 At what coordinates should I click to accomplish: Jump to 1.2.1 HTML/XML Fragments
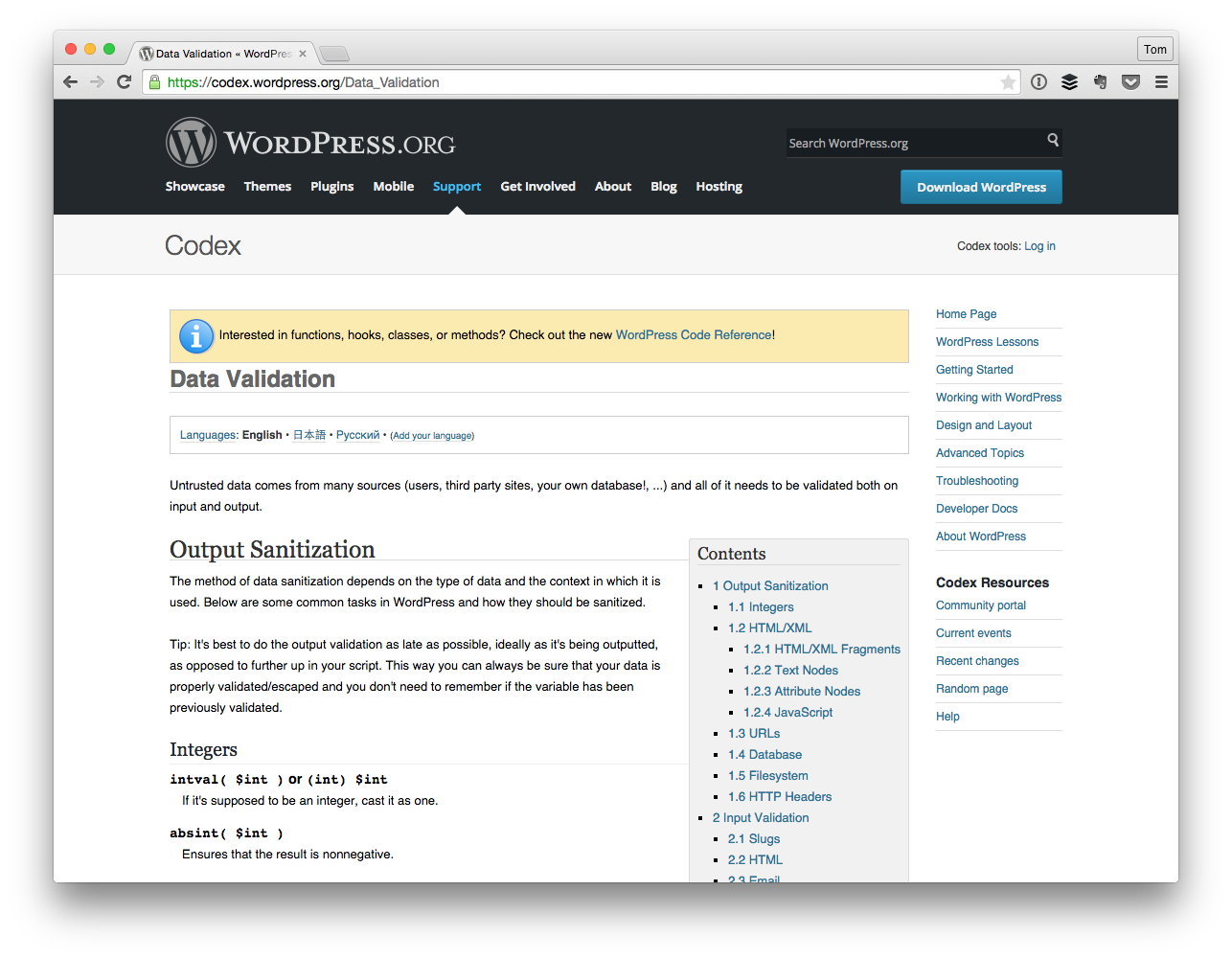[x=822, y=650]
